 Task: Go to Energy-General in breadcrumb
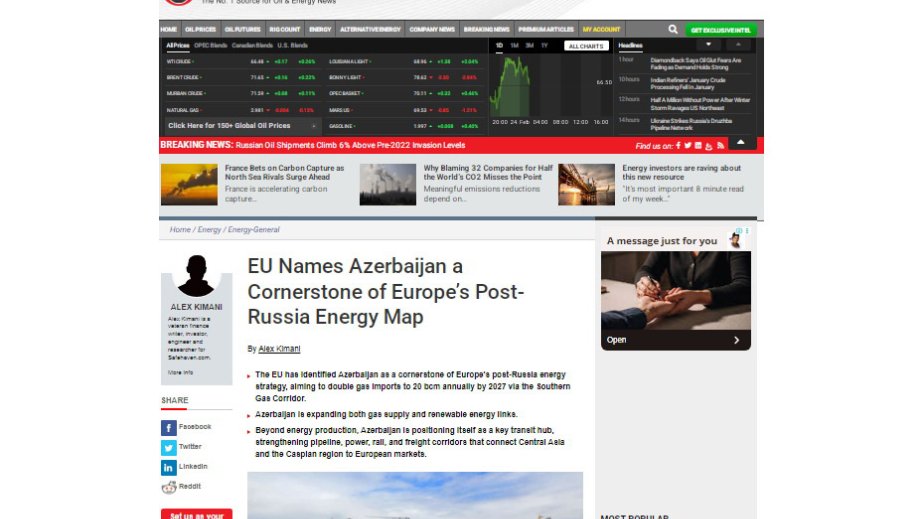[253, 229]
